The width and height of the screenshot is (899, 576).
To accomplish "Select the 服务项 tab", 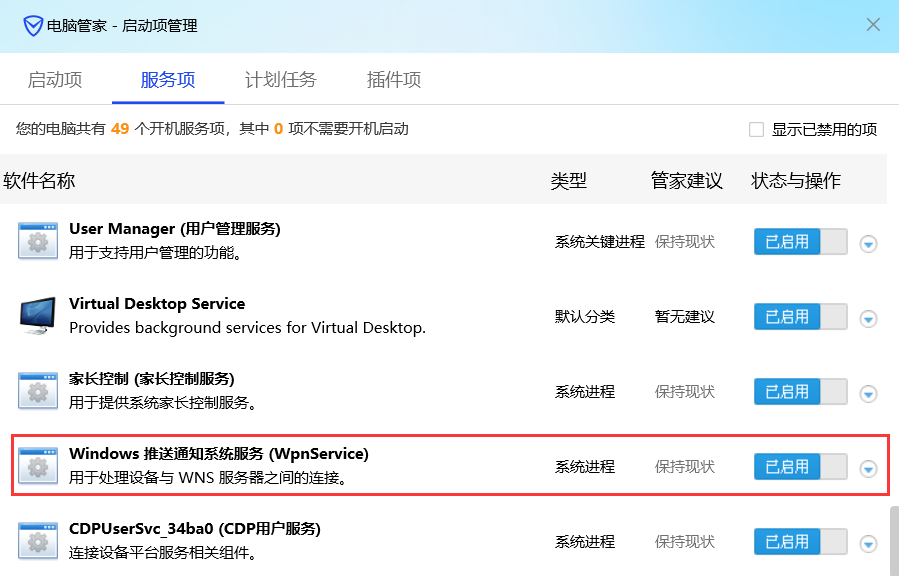I will pos(168,79).
